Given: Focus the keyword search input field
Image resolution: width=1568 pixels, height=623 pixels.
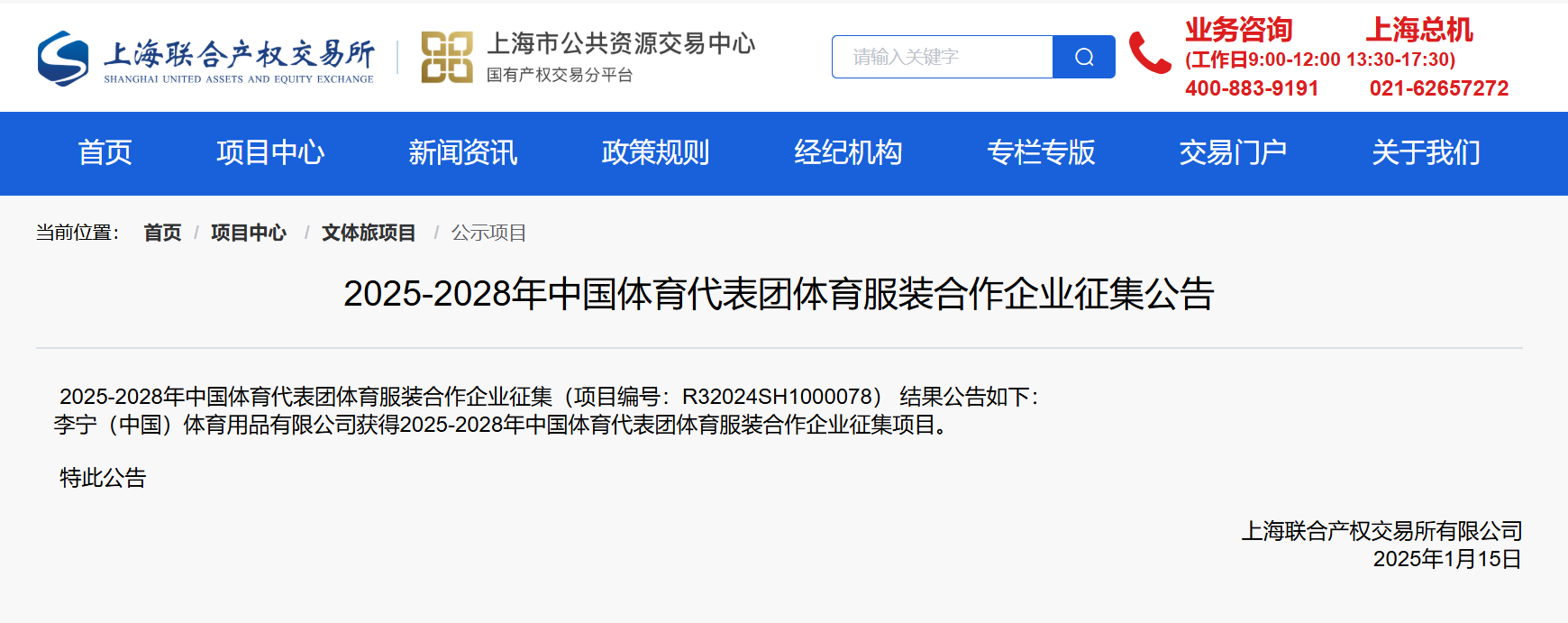Looking at the screenshot, I should point(943,57).
